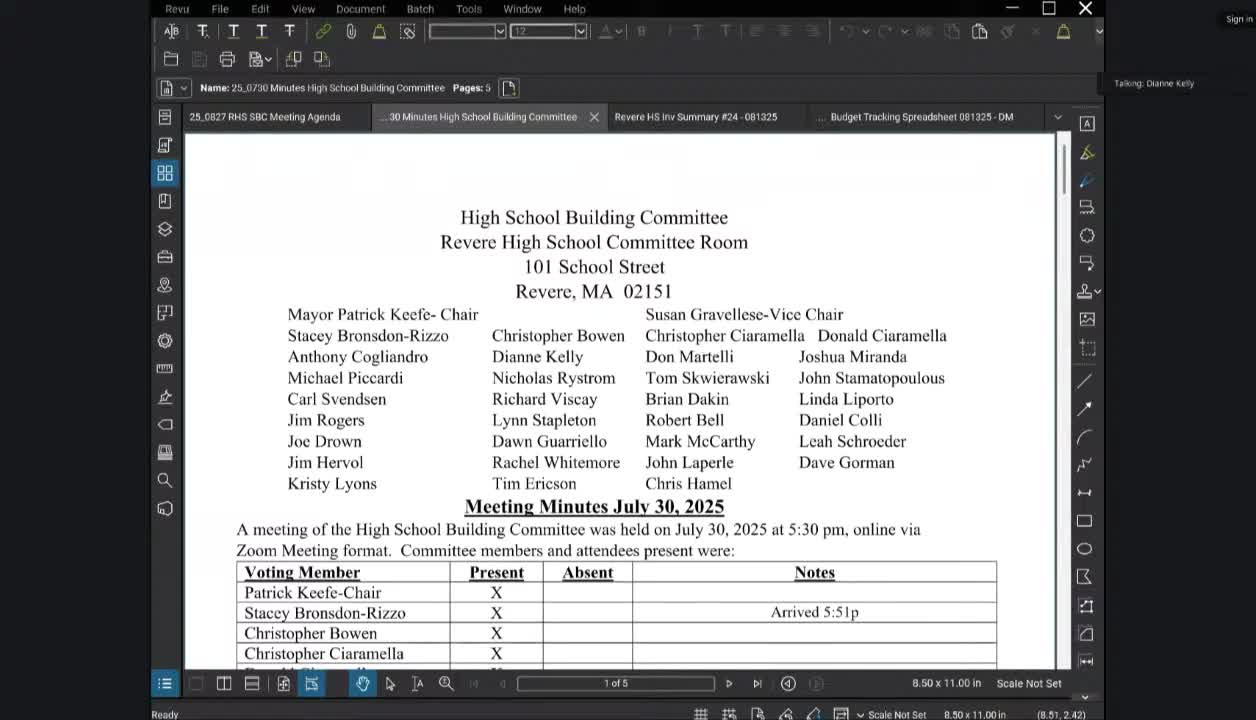Viewport: 1256px width, 720px height.
Task: Toggle the Pan hand tool
Action: pos(362,684)
